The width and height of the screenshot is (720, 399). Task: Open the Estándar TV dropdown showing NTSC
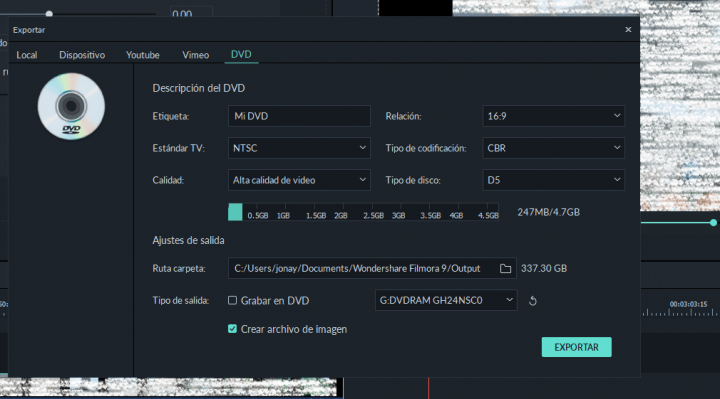(x=299, y=148)
